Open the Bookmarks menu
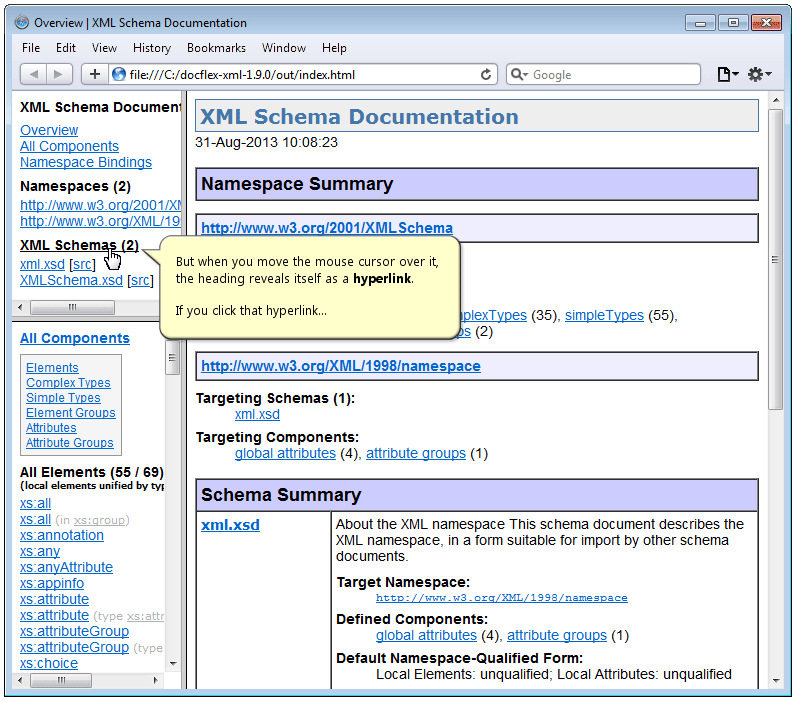The image size is (796, 702). click(x=216, y=47)
